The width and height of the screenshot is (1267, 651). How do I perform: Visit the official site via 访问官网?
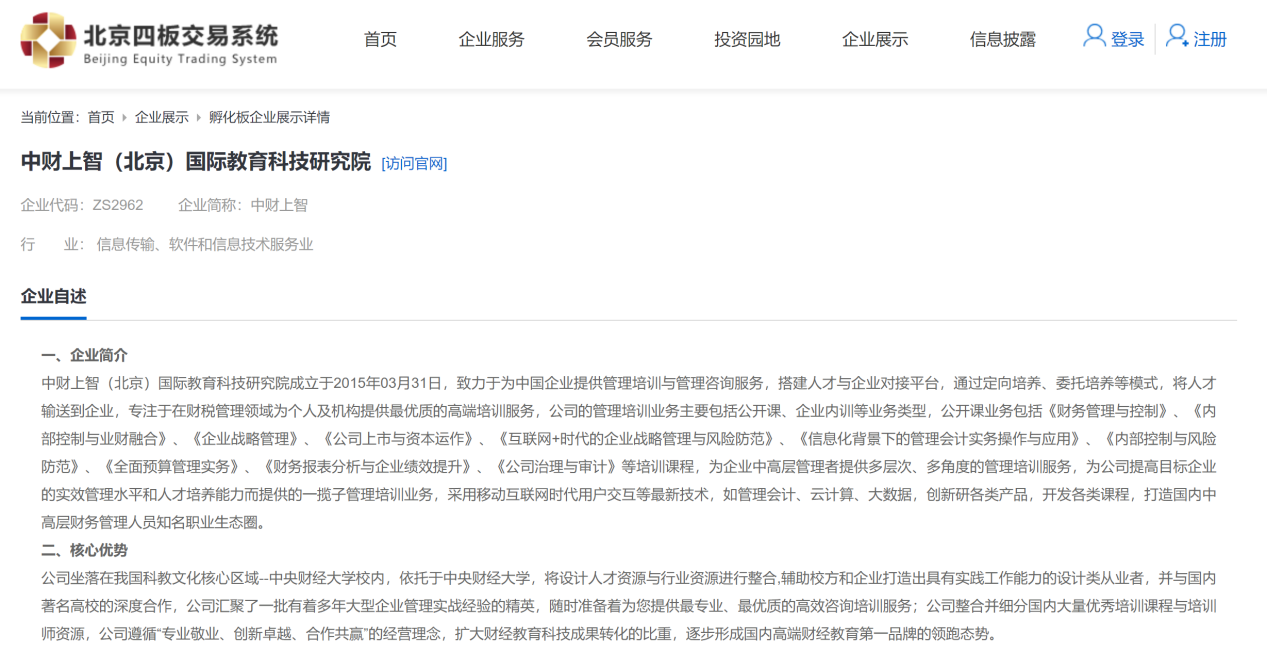pyautogui.click(x=414, y=163)
